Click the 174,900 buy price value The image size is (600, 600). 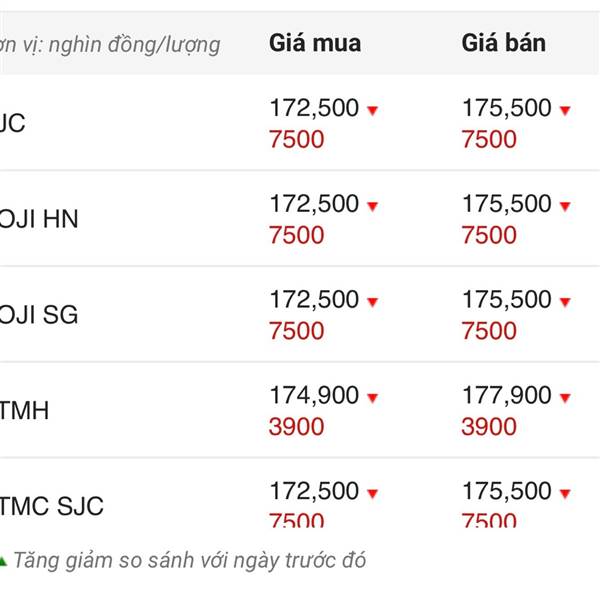(x=313, y=396)
